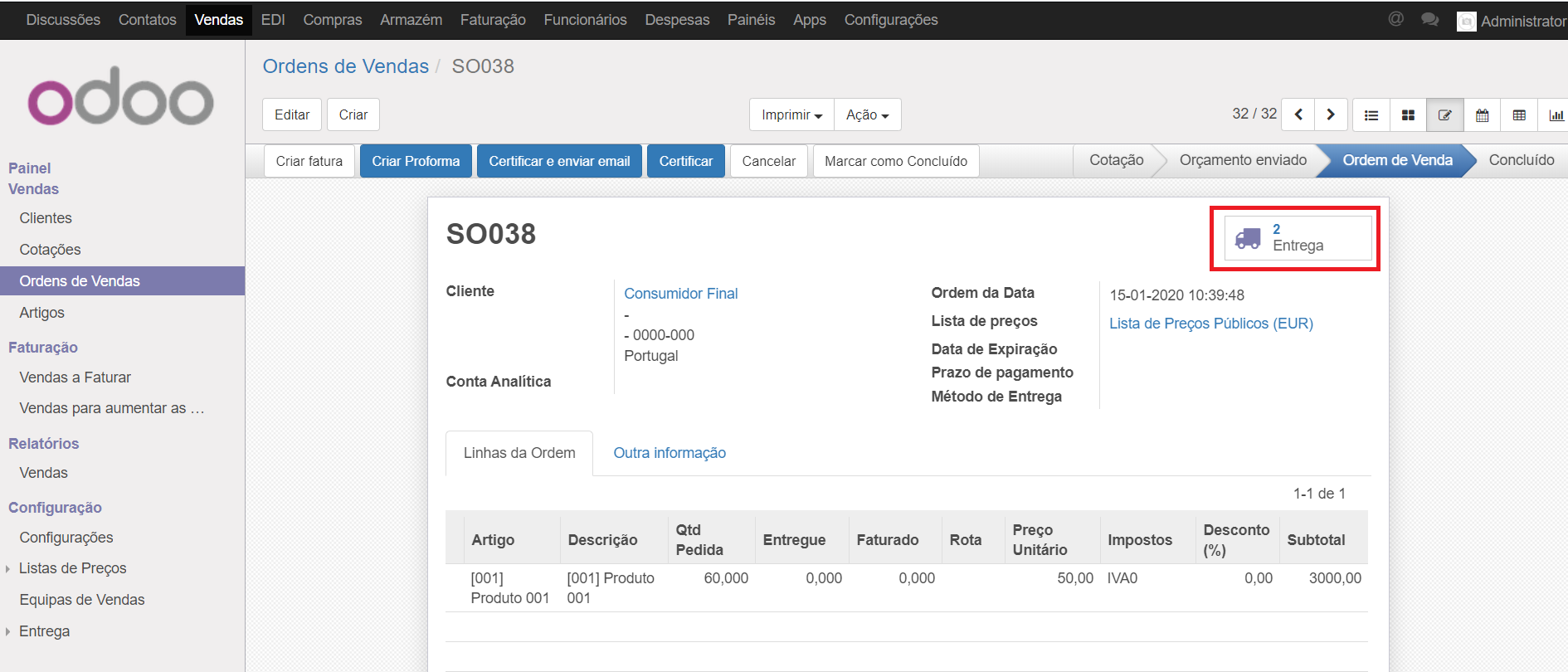The width and height of the screenshot is (1568, 672).
Task: Click Certificar e enviar email button
Action: click(x=559, y=161)
